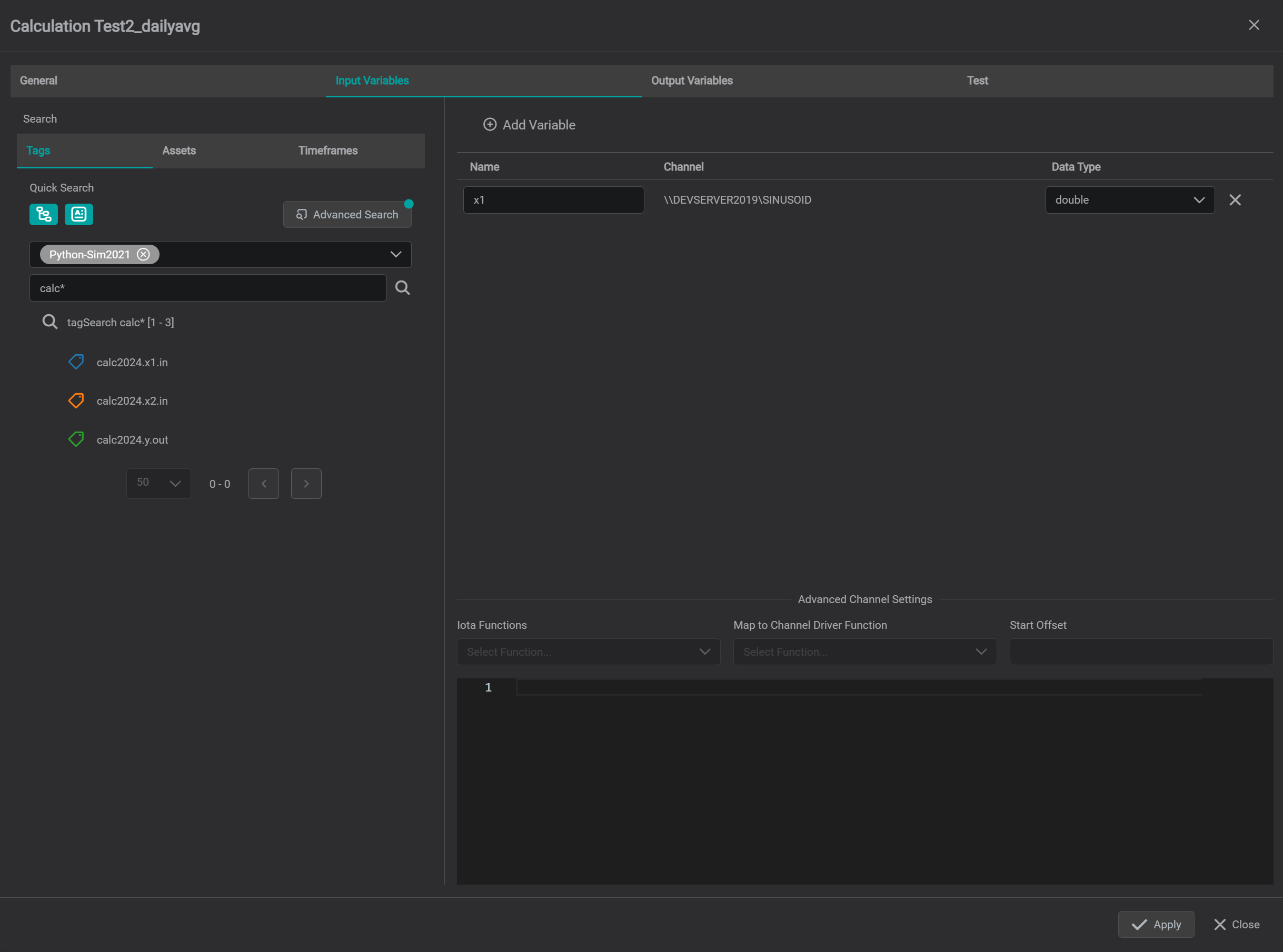
Task: Click the Close button at bottom
Action: coord(1236,924)
